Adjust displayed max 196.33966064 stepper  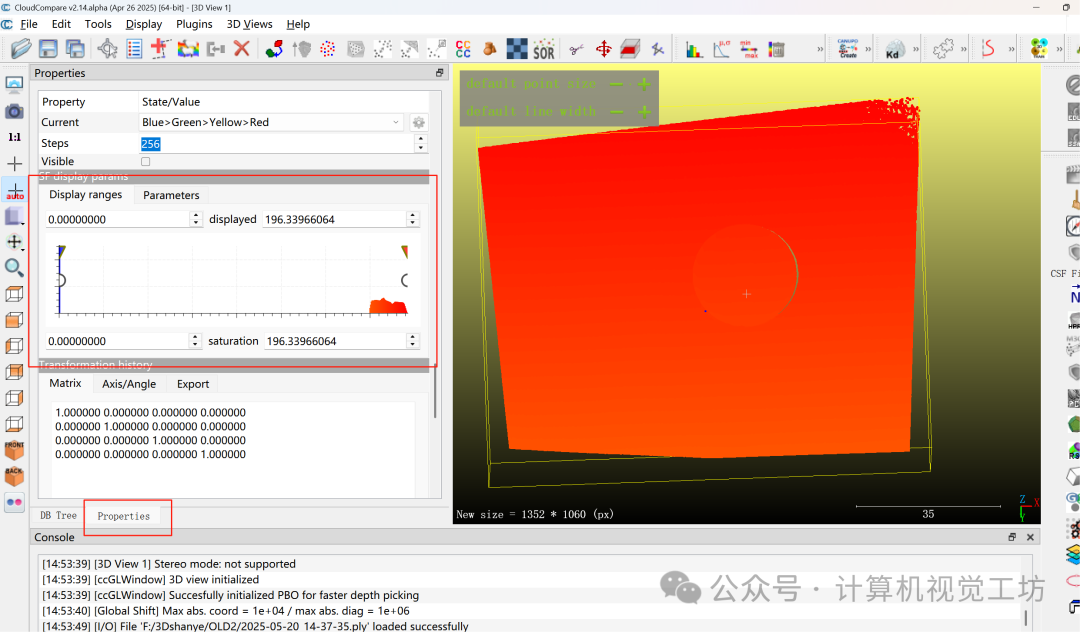coord(413,219)
